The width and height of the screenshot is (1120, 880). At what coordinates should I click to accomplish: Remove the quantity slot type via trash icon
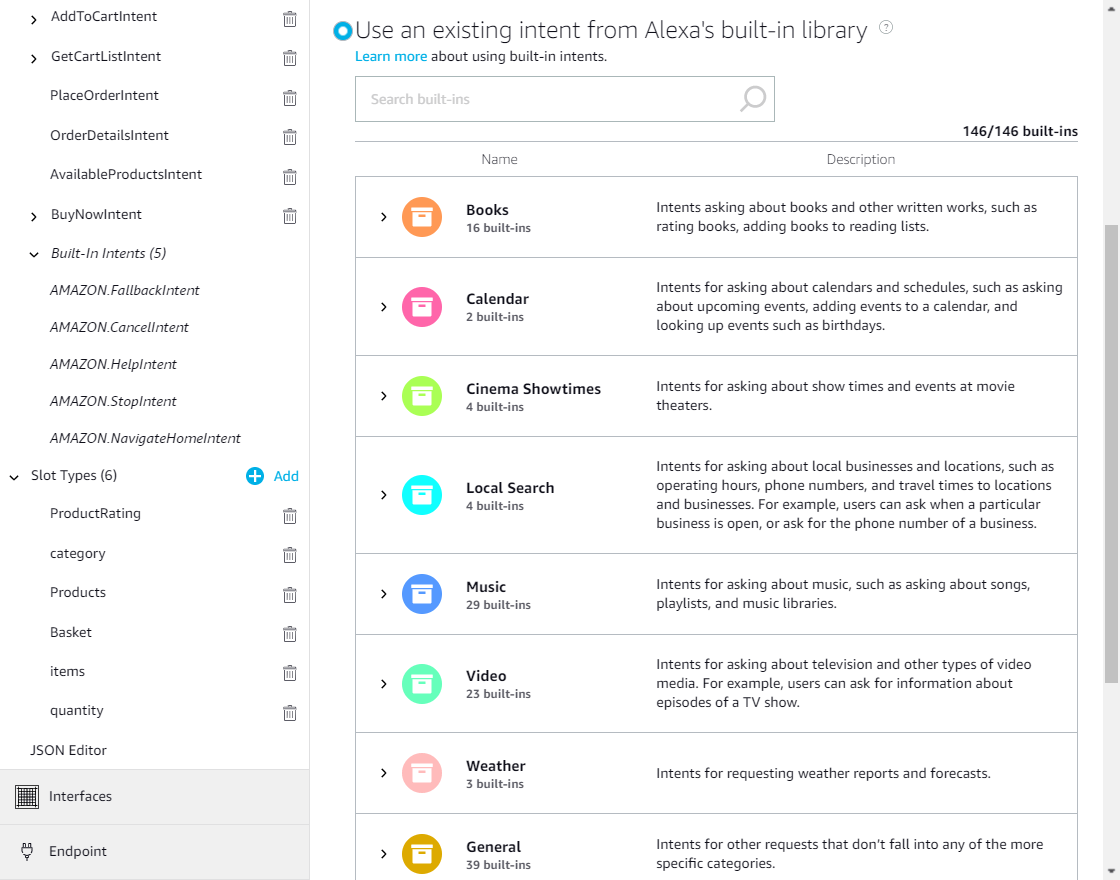tap(289, 713)
